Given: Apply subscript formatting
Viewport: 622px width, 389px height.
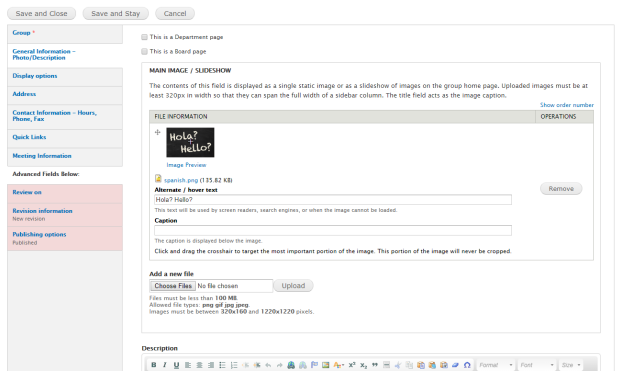Looking at the screenshot, I should click(x=363, y=365).
